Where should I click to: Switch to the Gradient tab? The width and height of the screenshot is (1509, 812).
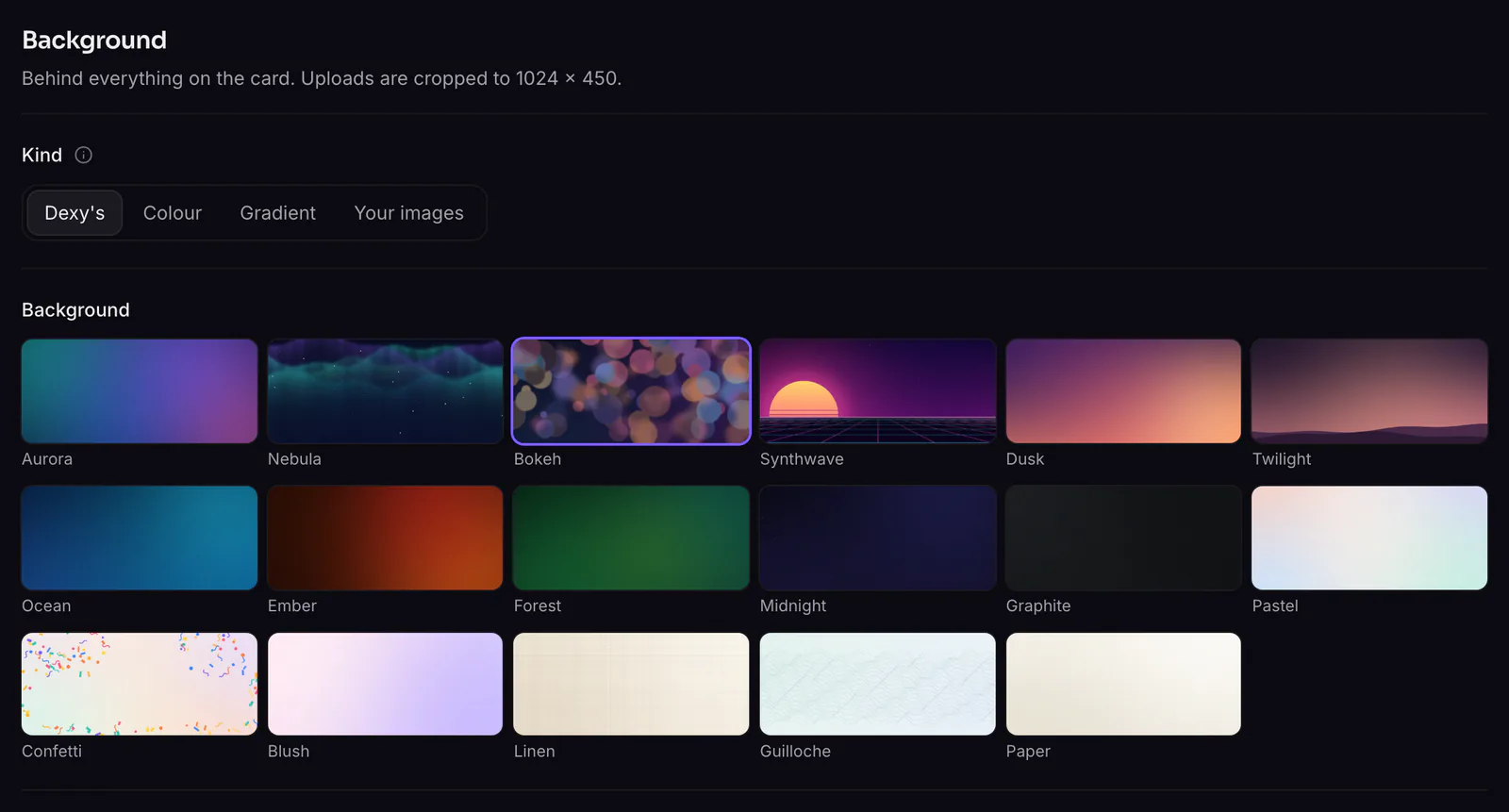[x=277, y=213]
